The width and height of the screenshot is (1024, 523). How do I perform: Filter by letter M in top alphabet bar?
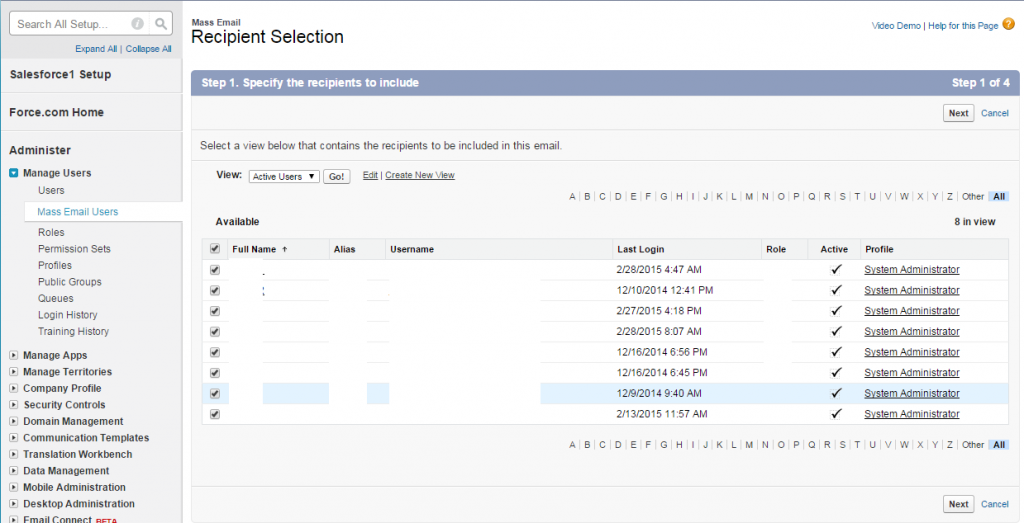(749, 197)
